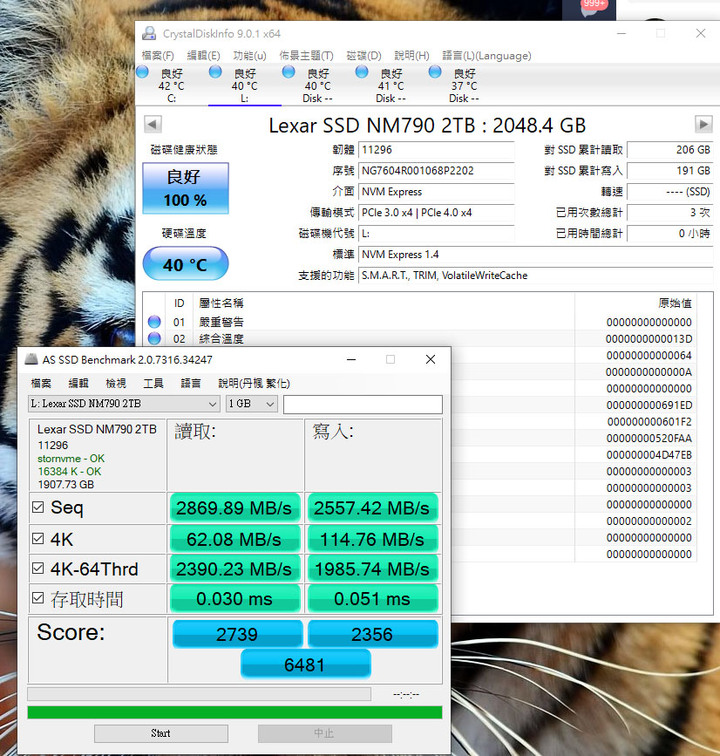Open the 語言 menu in AS SSD Benchmark

click(x=190, y=383)
